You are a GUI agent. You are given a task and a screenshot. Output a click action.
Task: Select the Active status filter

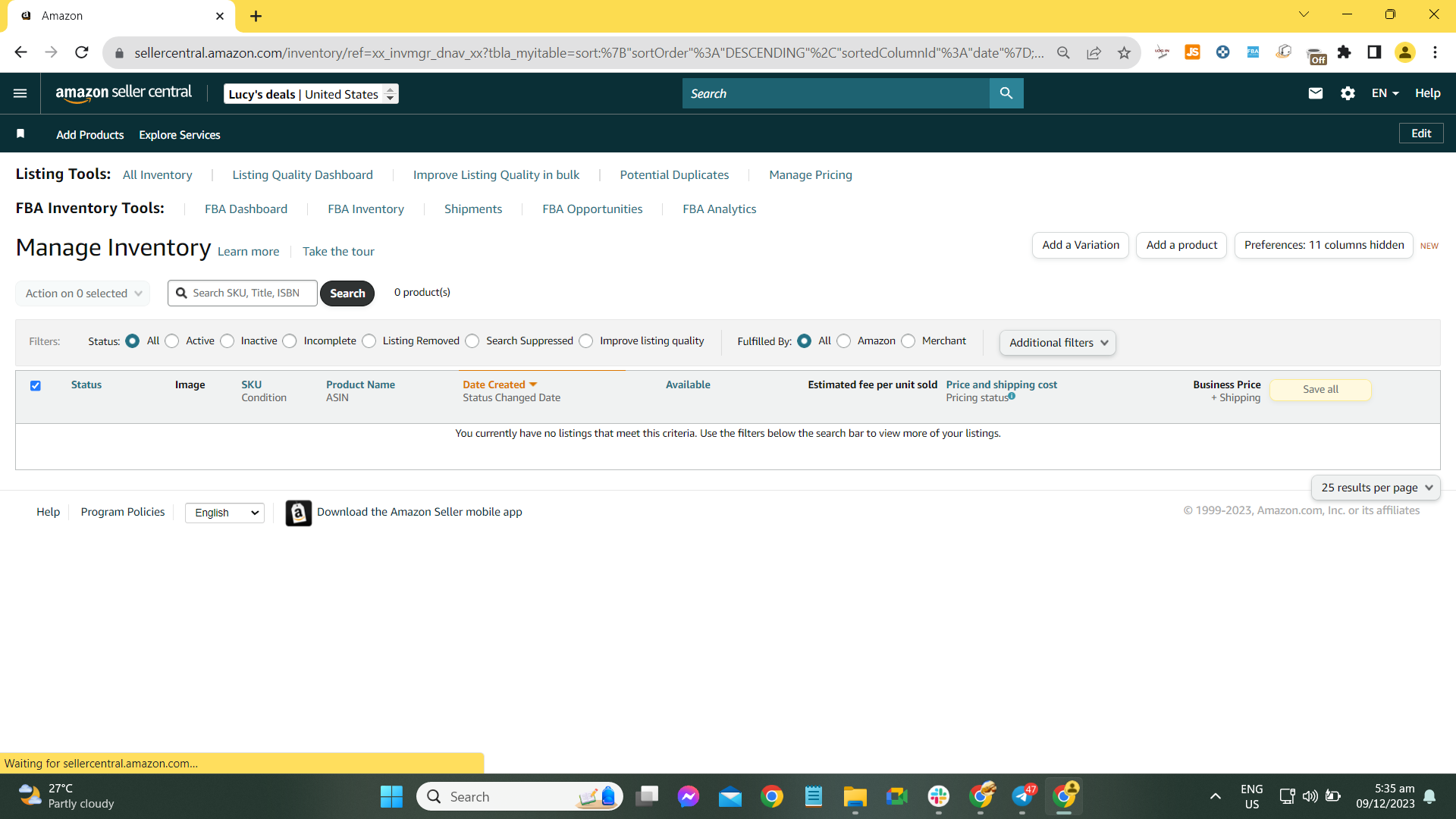172,341
